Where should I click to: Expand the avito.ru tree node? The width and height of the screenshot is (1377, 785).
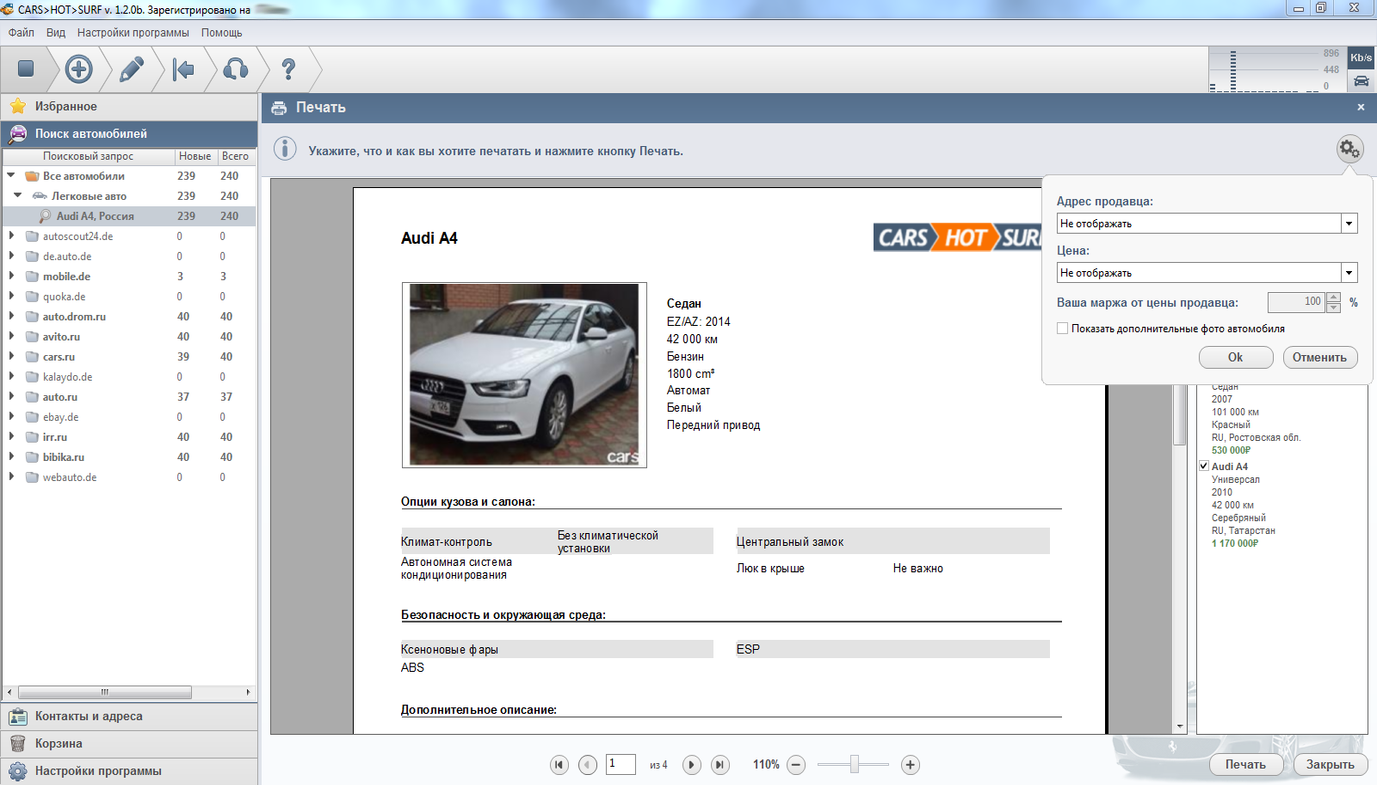[11, 336]
